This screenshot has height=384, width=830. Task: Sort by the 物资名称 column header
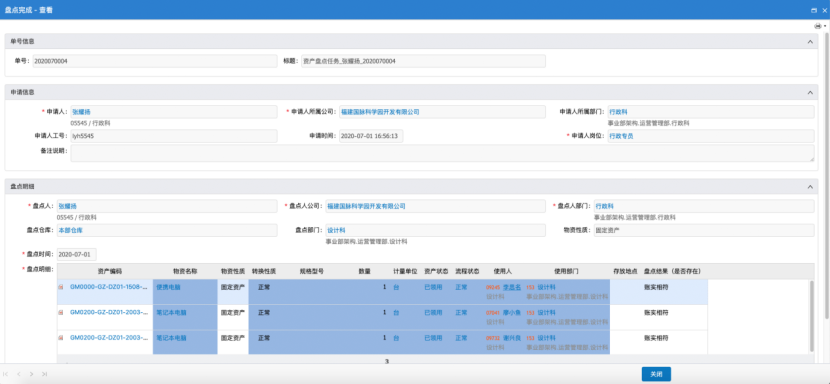point(185,271)
